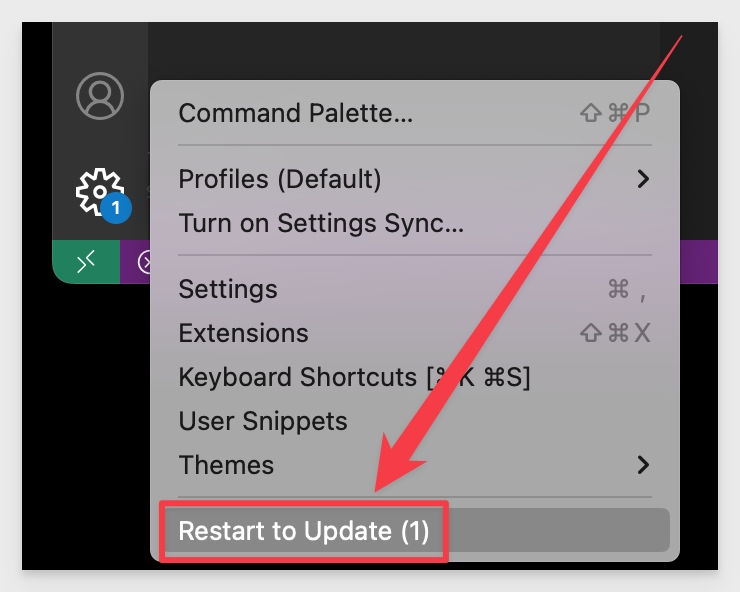The height and width of the screenshot is (592, 740).
Task: Open Settings from the Manage menu
Action: (415, 289)
